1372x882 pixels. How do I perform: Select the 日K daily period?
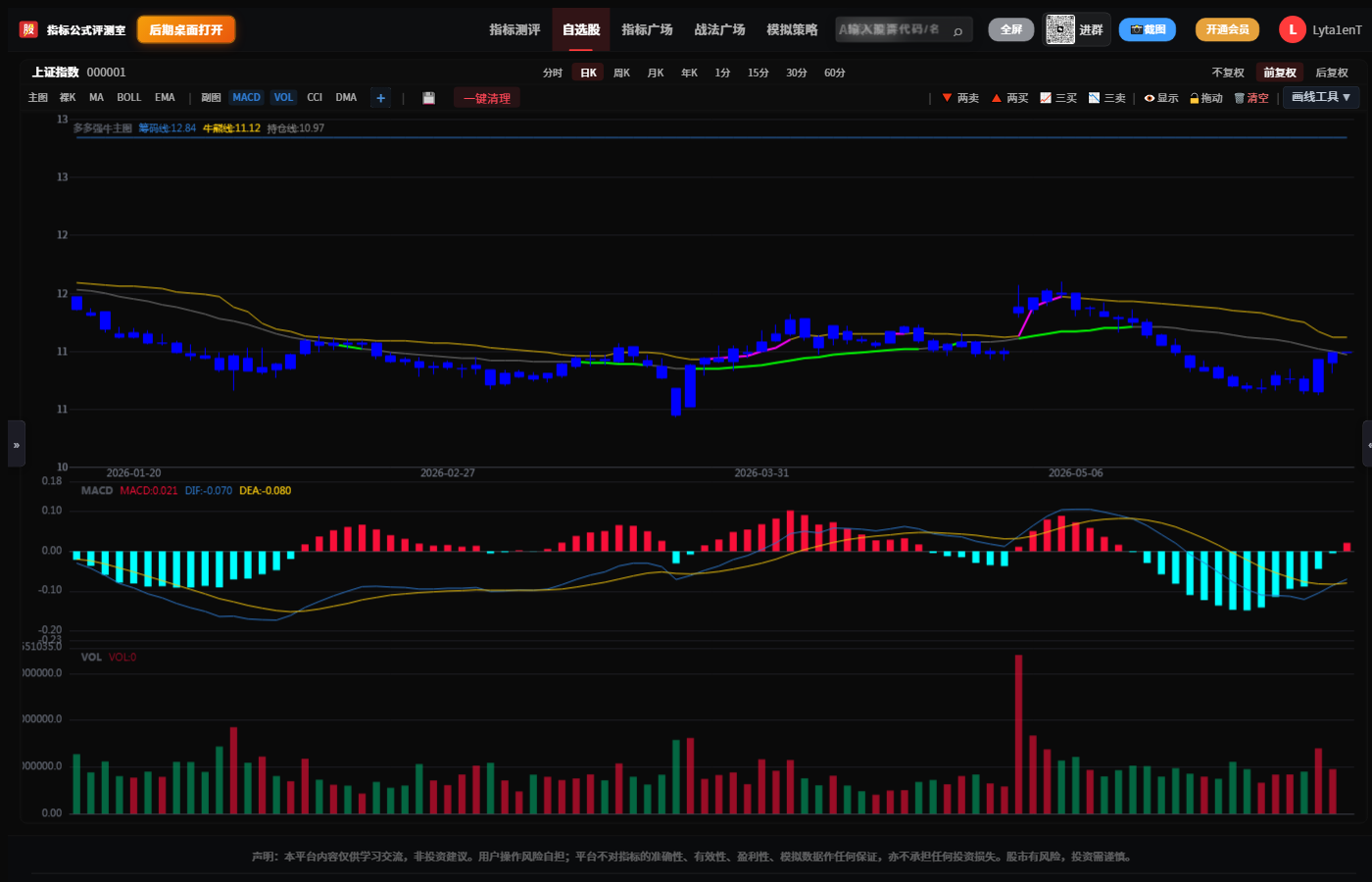[588, 73]
